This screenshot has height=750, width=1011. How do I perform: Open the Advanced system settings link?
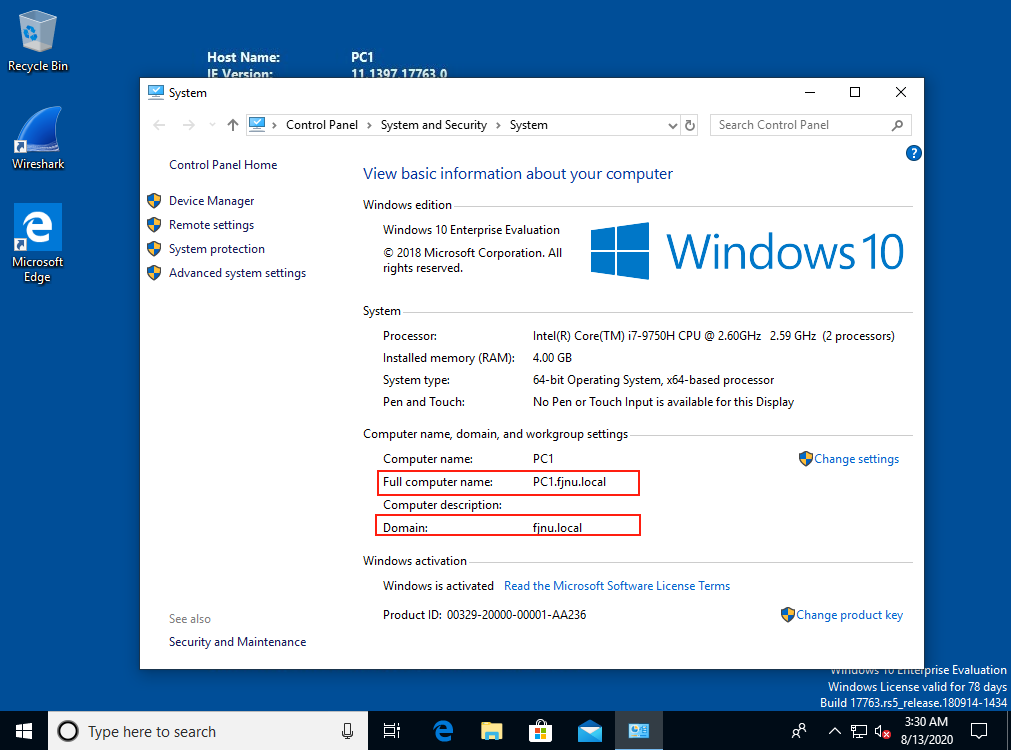pos(237,273)
